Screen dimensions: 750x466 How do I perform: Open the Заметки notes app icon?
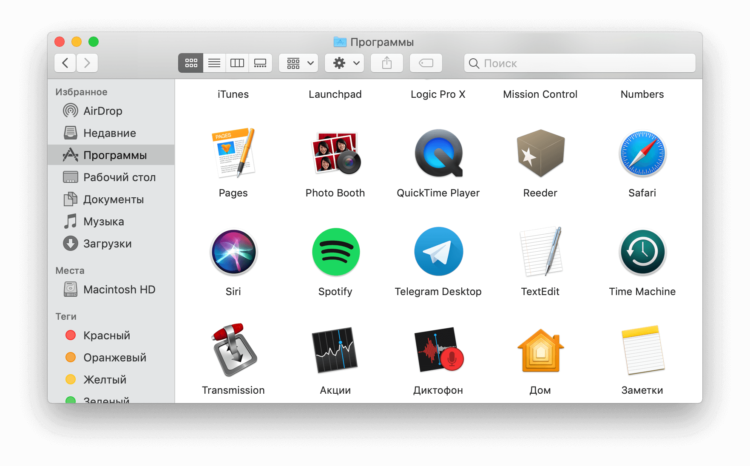pos(643,350)
